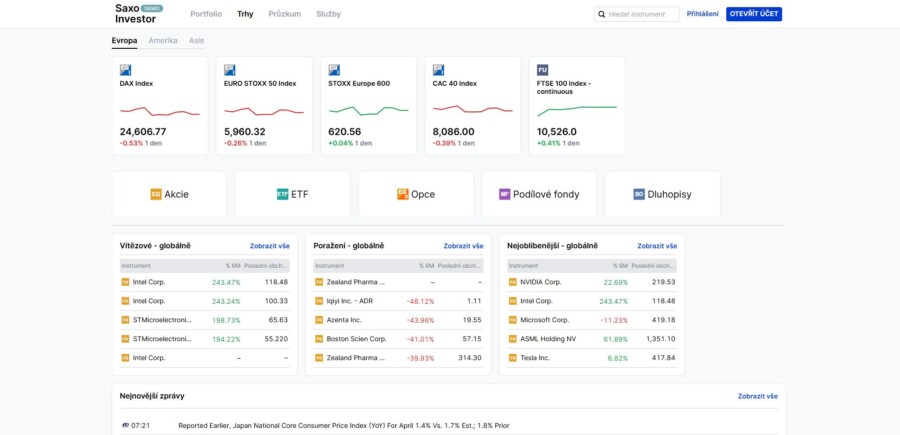Click the icon beside NVIDIA Corp.
This screenshot has height=435, width=900.
point(513,282)
